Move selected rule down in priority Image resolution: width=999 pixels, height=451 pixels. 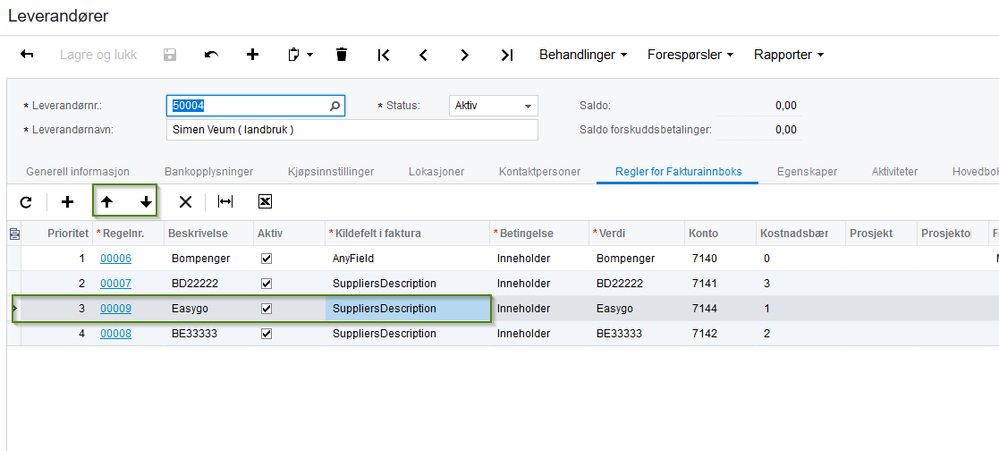(146, 202)
